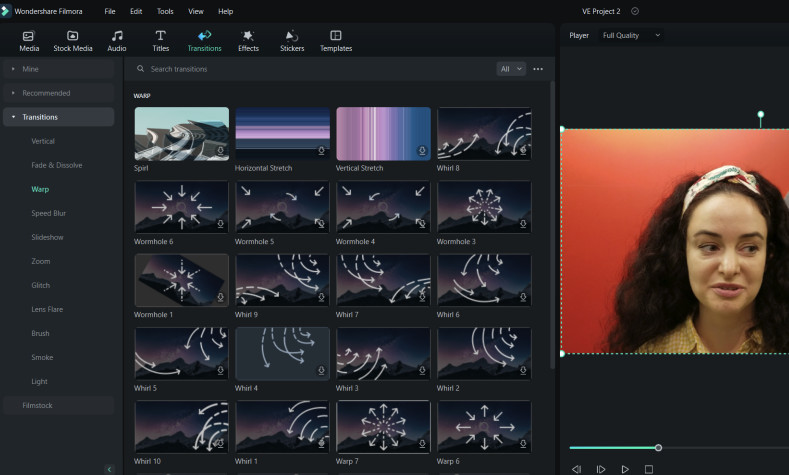Click the transitions panel vertical scrollbar

click(x=552, y=225)
